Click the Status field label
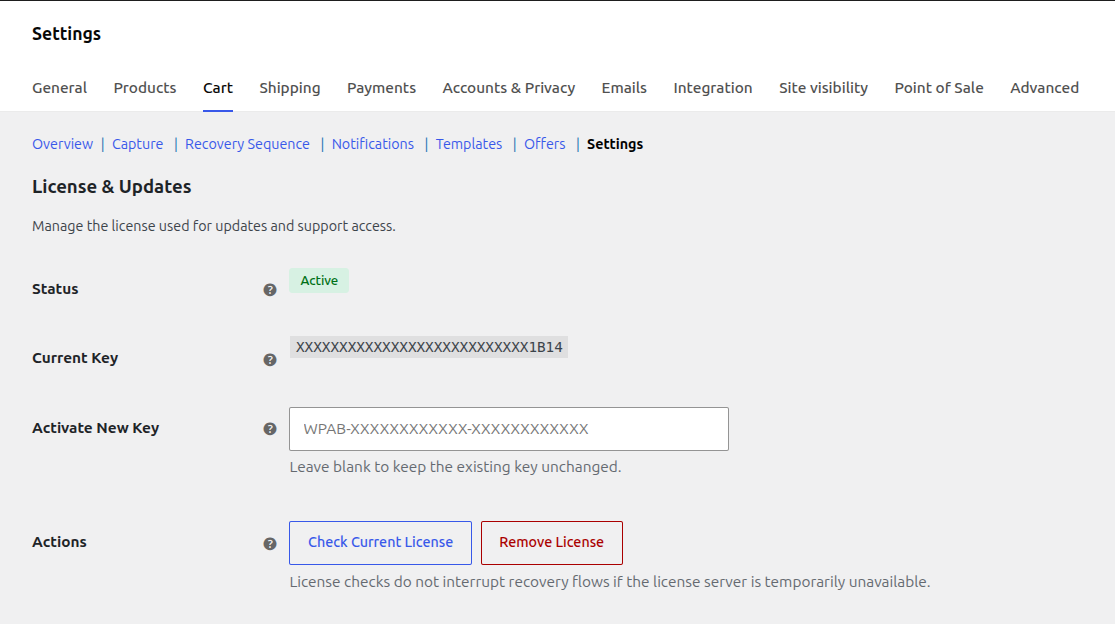1115x624 pixels. click(x=55, y=289)
